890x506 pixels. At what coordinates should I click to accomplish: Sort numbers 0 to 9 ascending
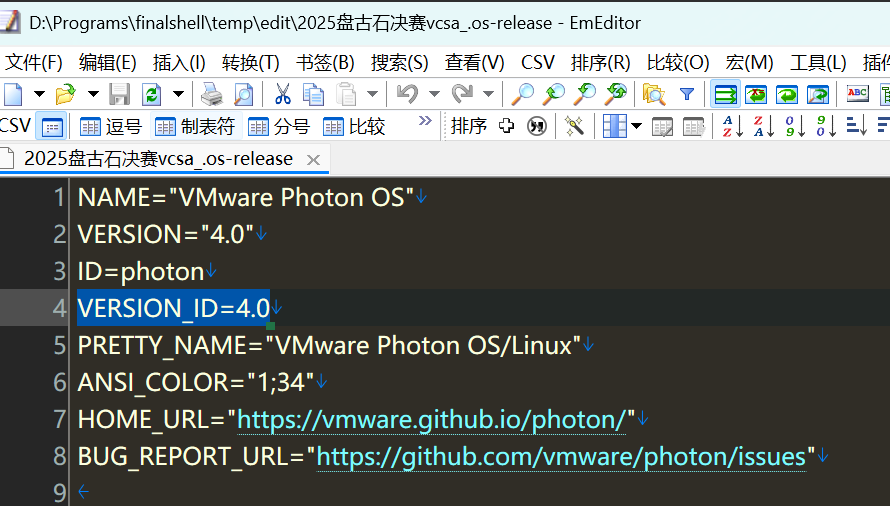795,126
